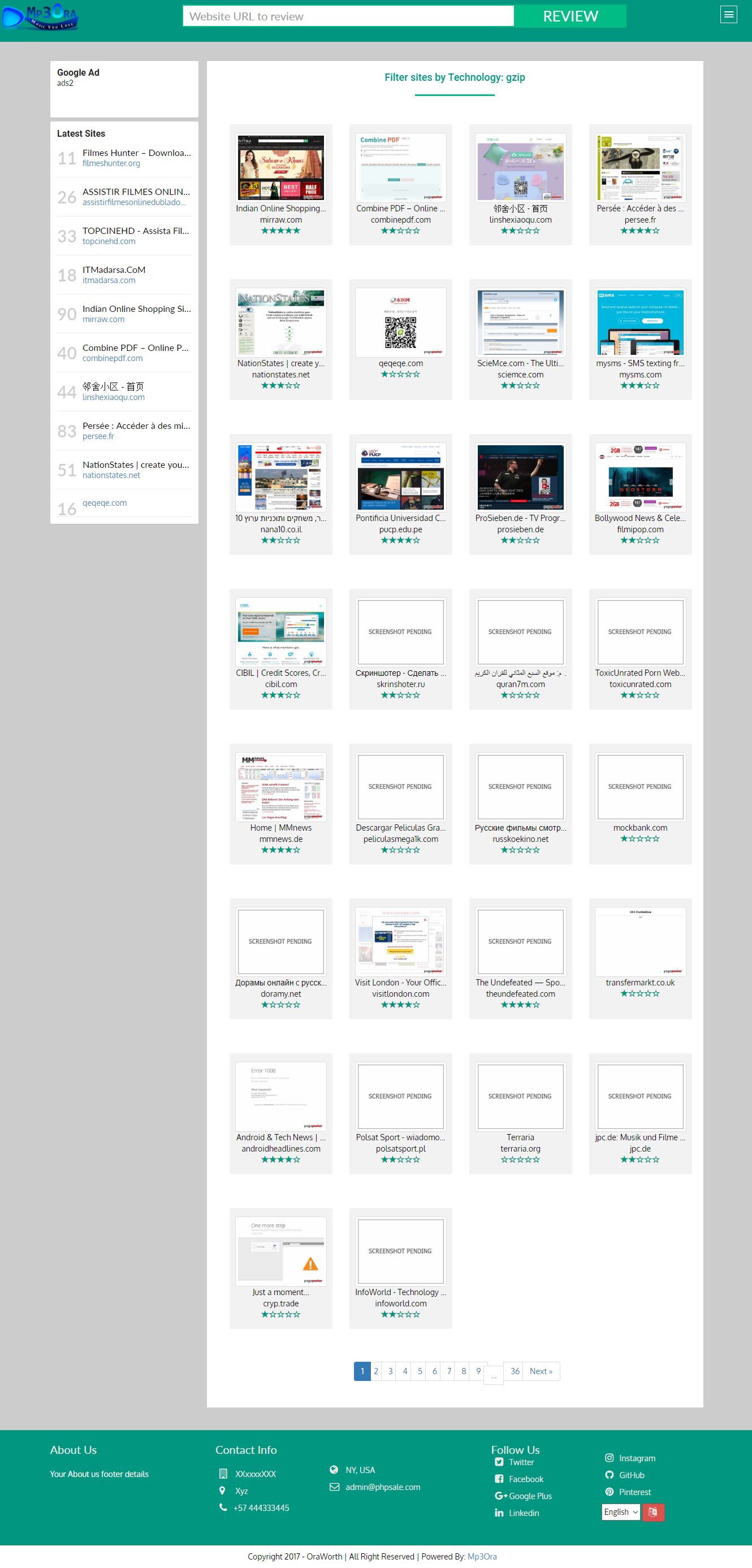752x1568 pixels.
Task: Click the 'Filter sites by Technology: gzip' heading
Action: coord(455,77)
